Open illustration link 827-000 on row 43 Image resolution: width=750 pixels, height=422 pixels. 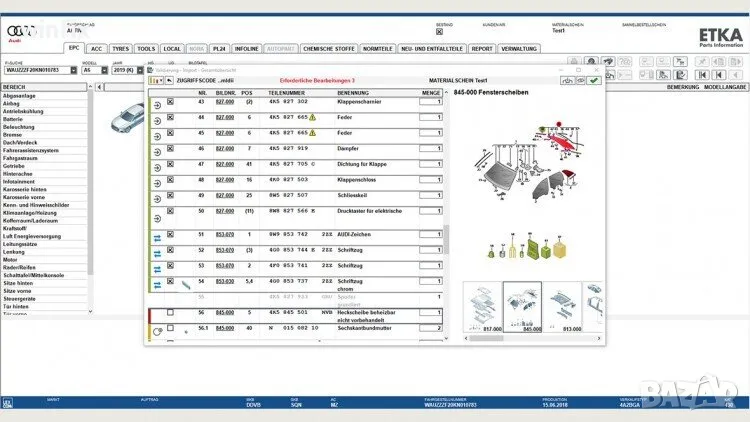coord(225,102)
